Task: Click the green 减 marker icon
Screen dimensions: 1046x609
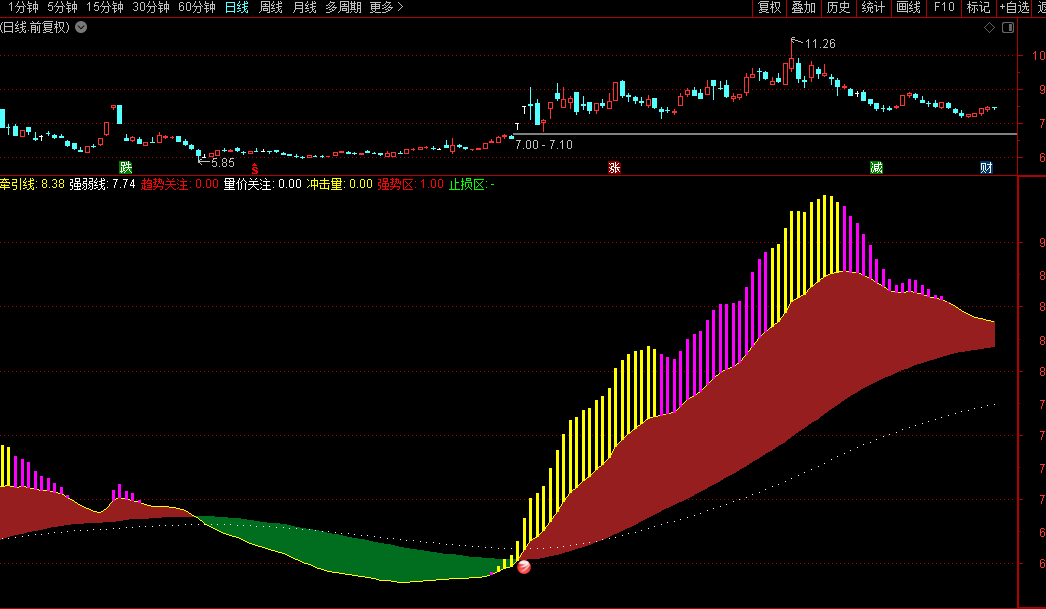Action: tap(876, 167)
